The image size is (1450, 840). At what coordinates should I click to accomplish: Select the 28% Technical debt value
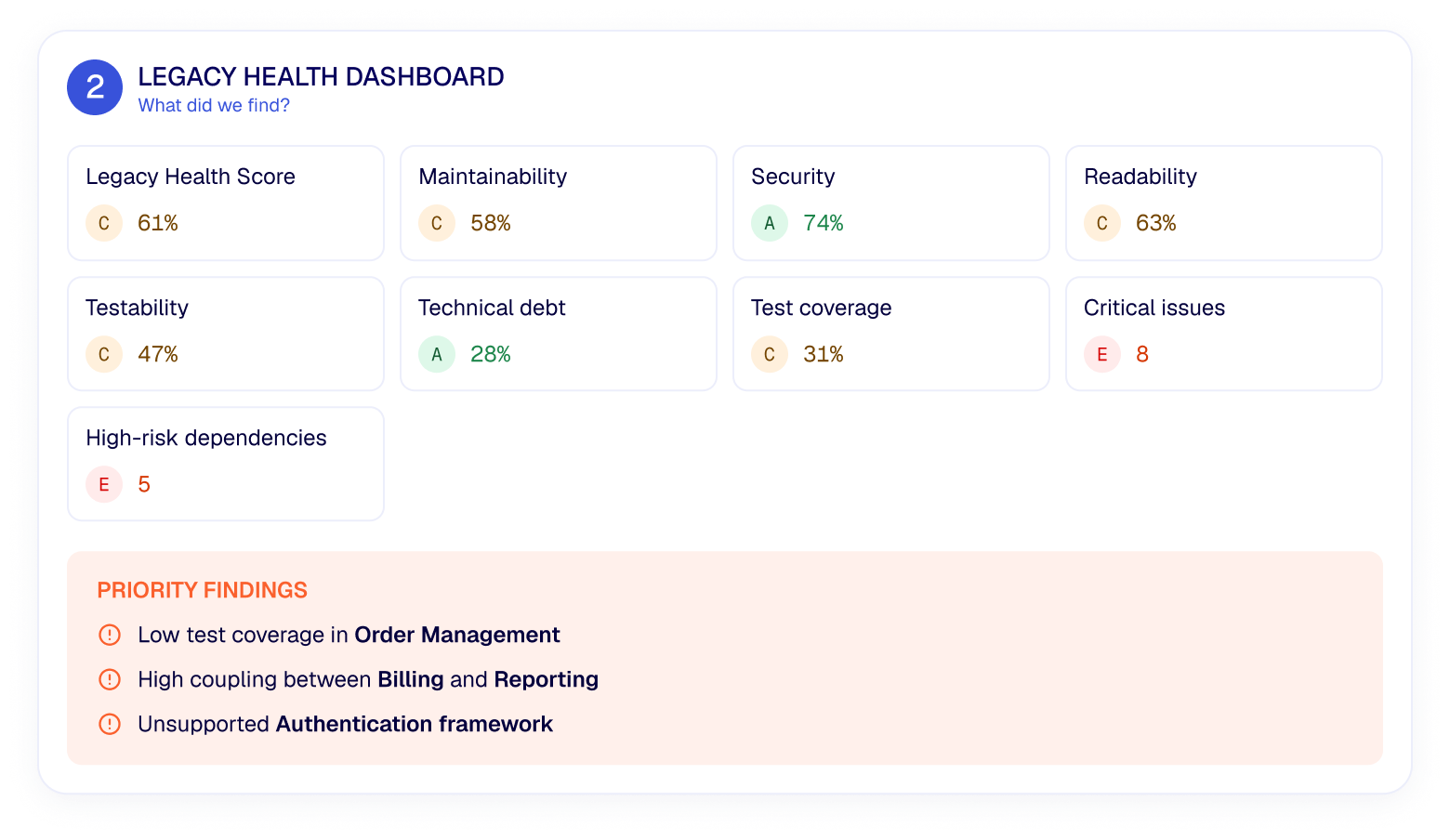click(491, 354)
